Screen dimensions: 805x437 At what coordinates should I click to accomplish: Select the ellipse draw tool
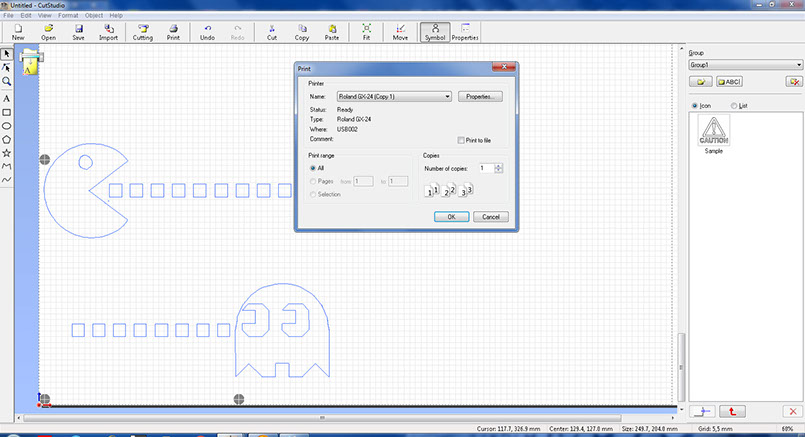pos(7,126)
